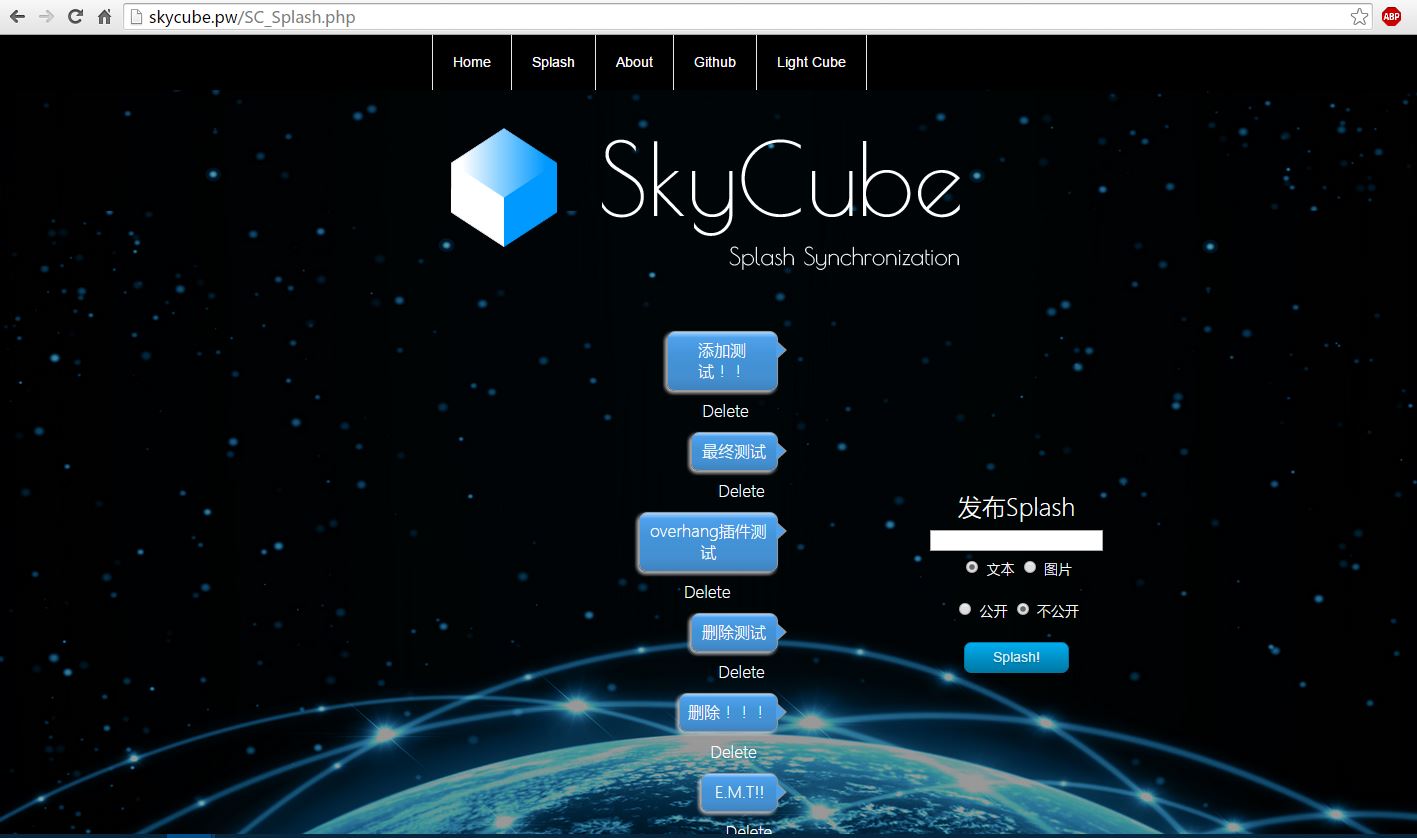
Task: Click the SkyCube cube logo
Action: point(504,187)
